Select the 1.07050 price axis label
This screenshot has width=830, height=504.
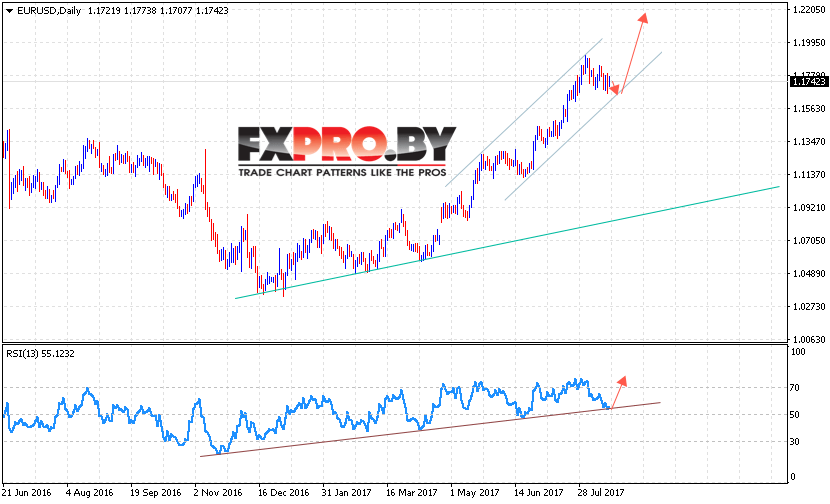(x=809, y=241)
